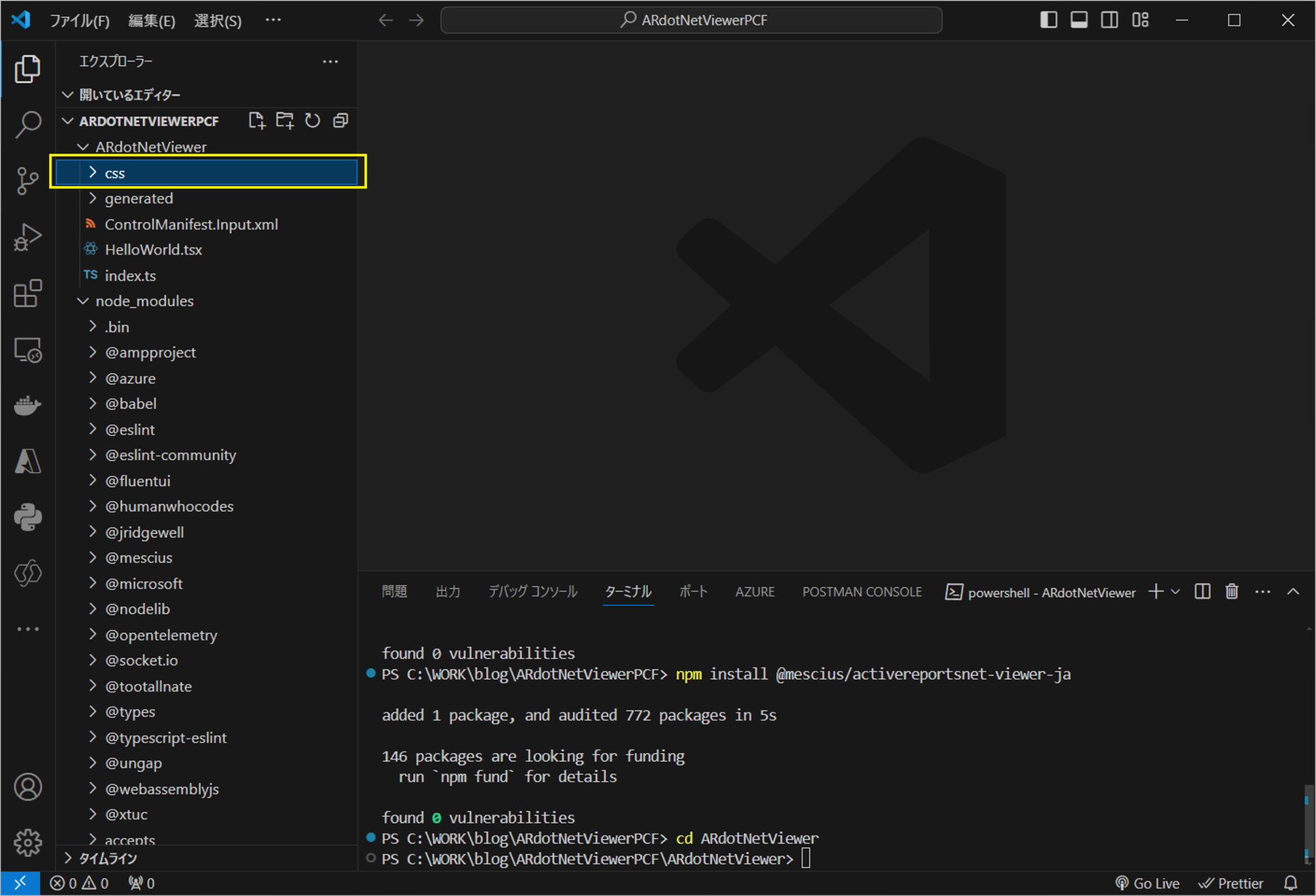Click the ports forwarded status indicator
This screenshot has width=1316, height=896.
(x=142, y=883)
